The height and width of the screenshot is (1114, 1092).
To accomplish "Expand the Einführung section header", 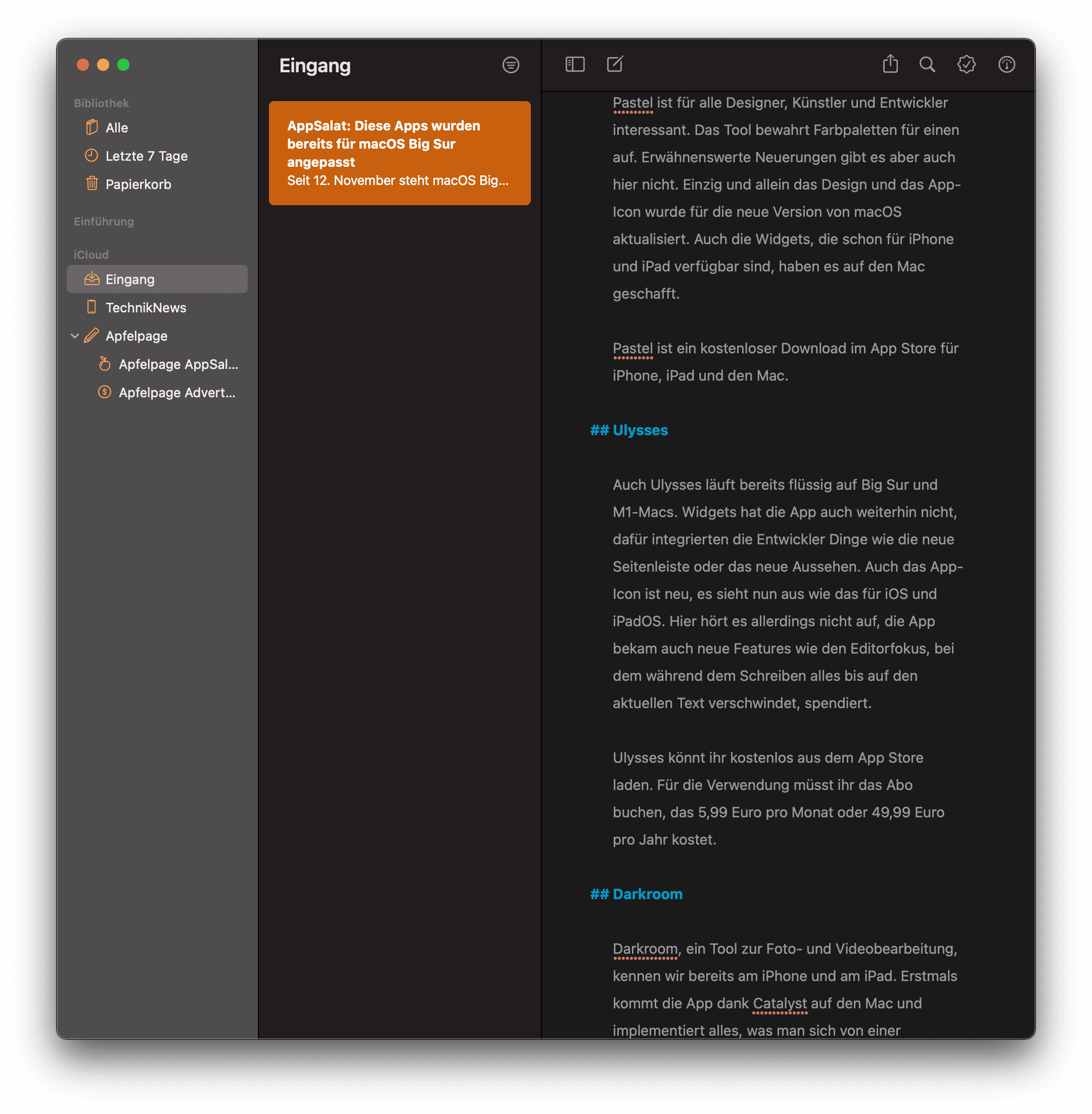I will tap(104, 221).
